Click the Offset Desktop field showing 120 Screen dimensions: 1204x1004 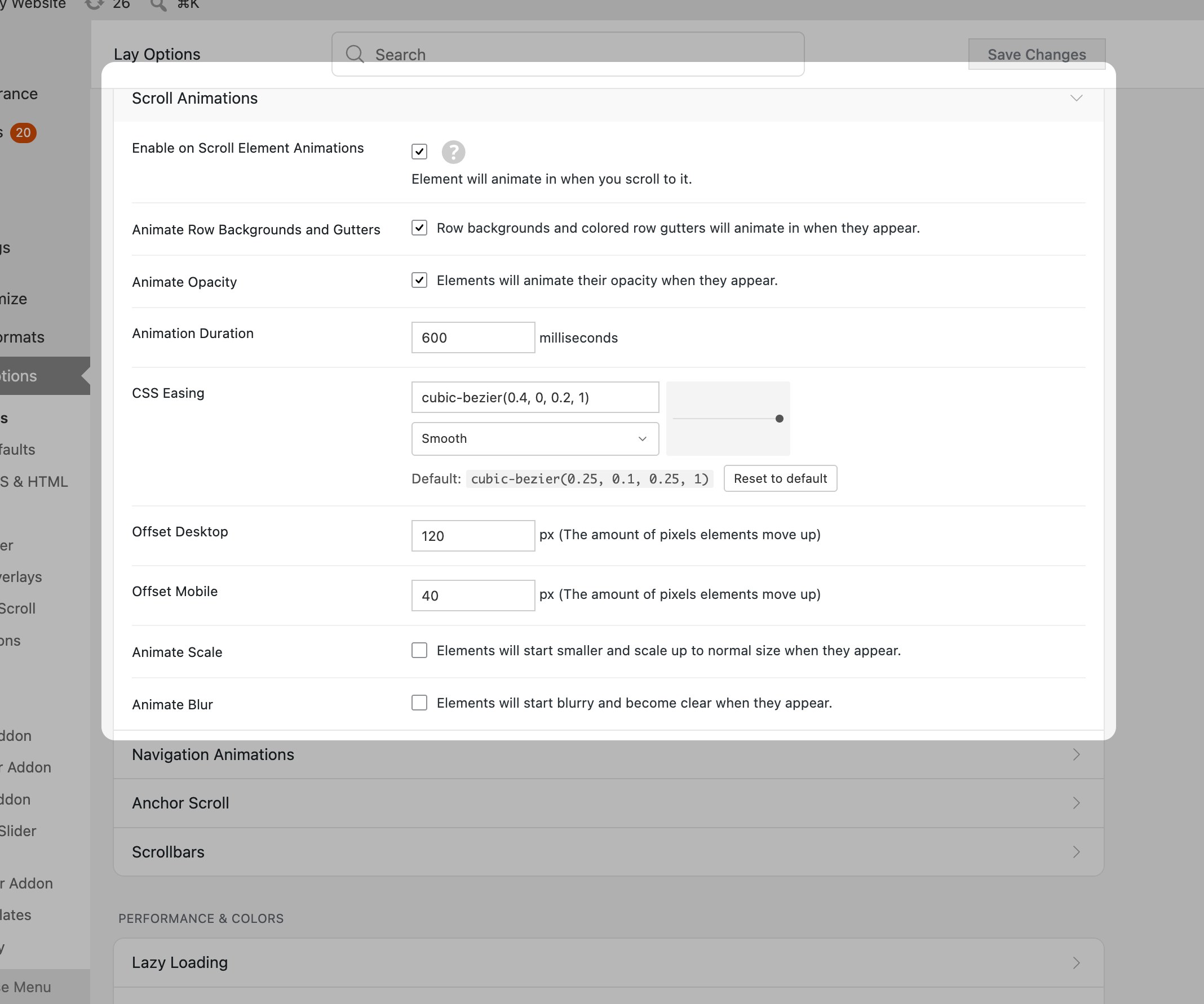[x=473, y=536]
